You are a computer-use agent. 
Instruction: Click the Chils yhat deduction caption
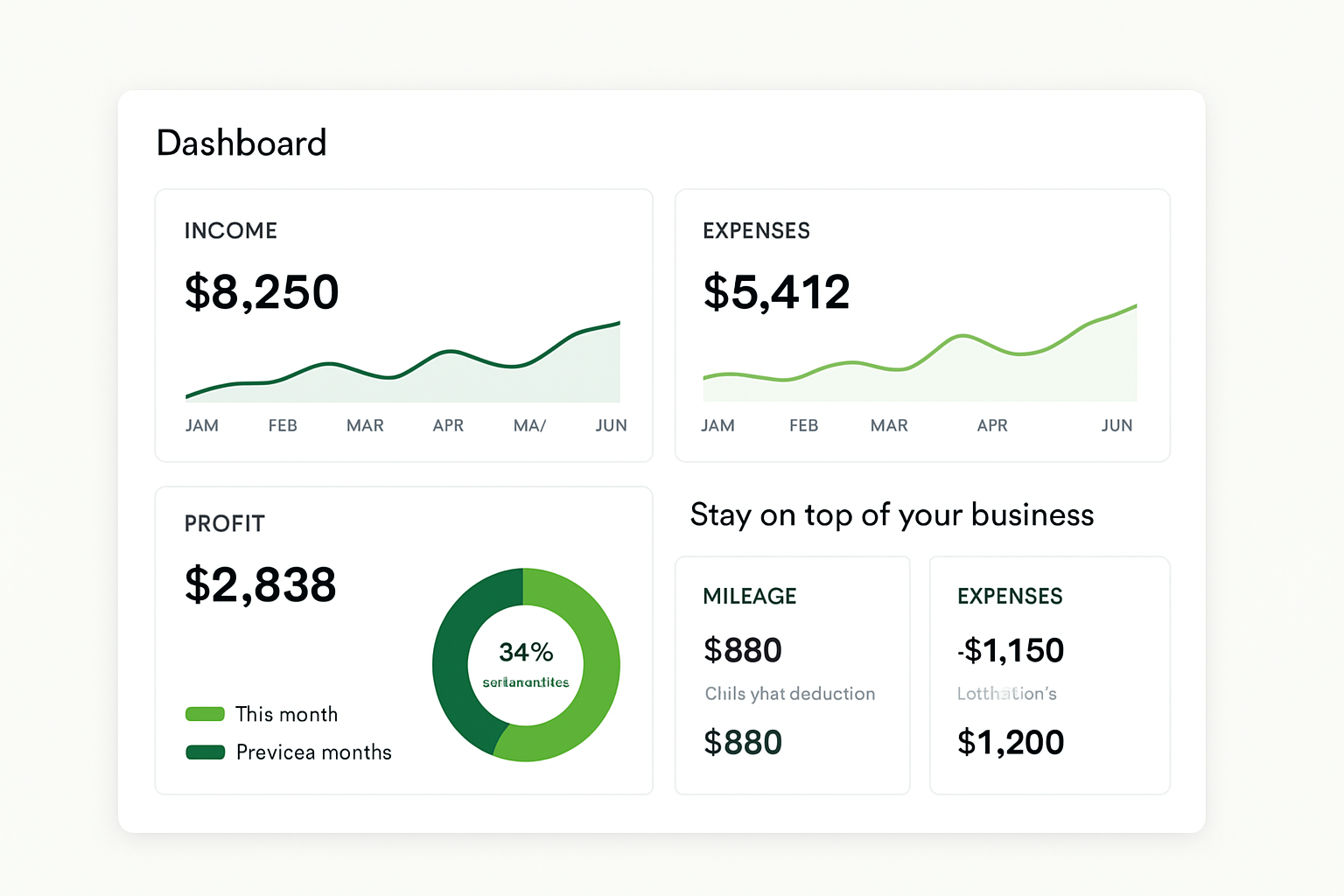(x=790, y=694)
